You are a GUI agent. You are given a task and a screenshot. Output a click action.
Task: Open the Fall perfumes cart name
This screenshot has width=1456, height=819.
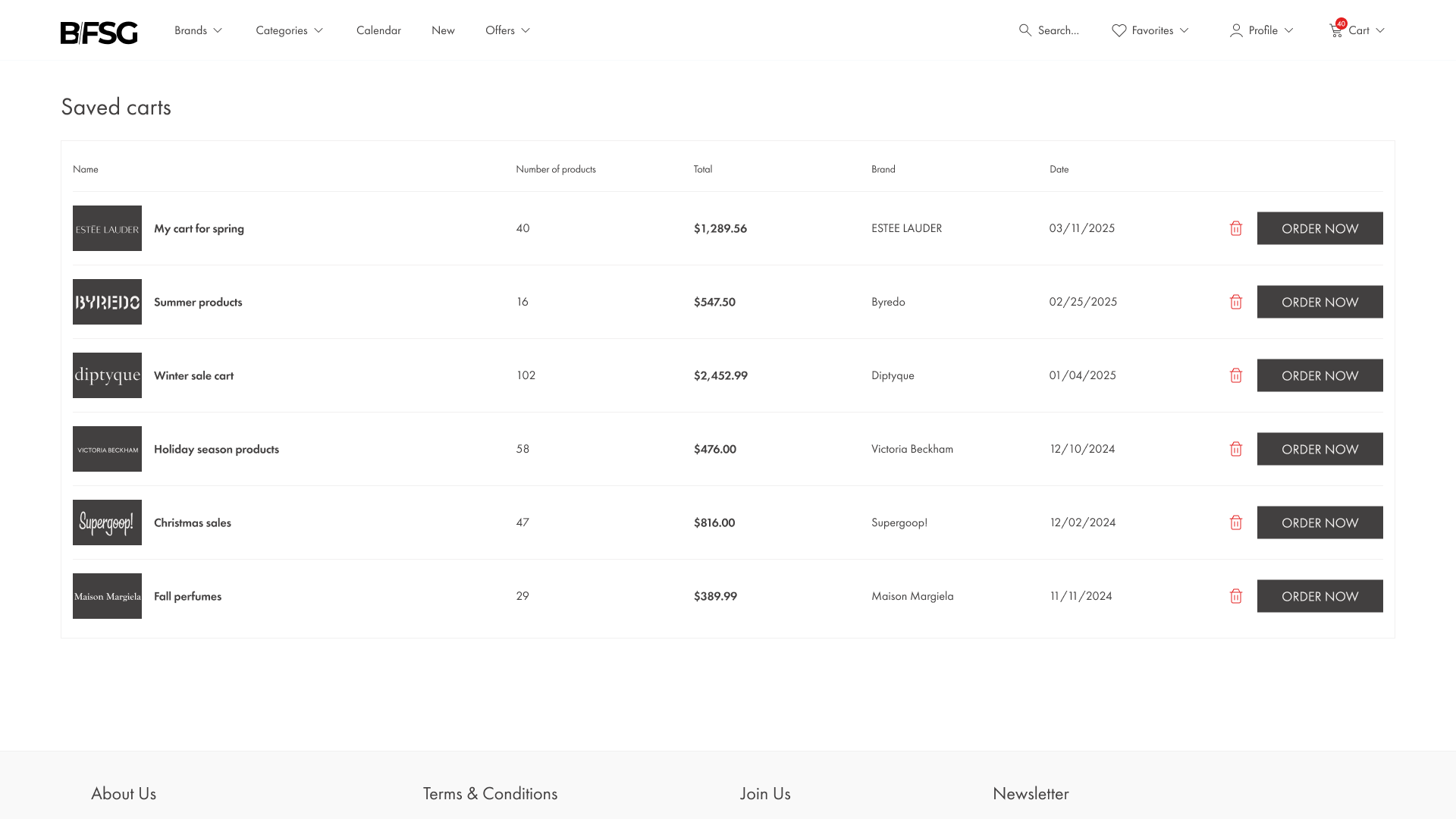187,596
